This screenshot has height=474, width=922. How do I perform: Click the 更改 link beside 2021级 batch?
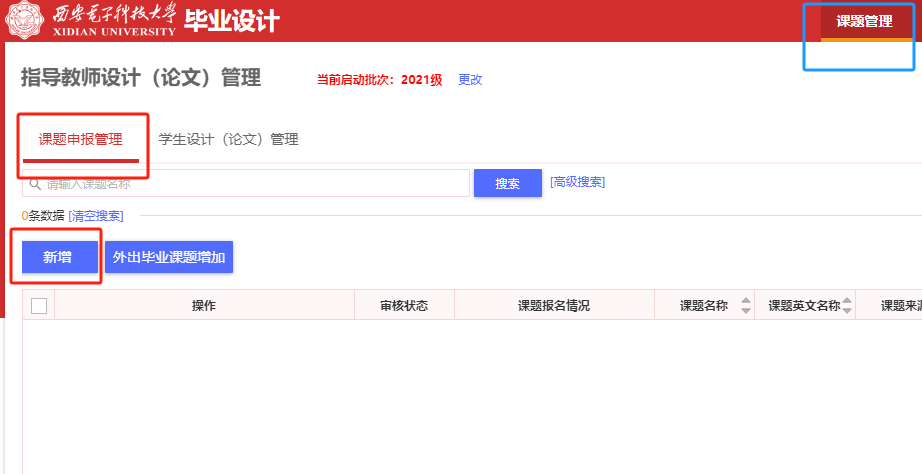470,80
